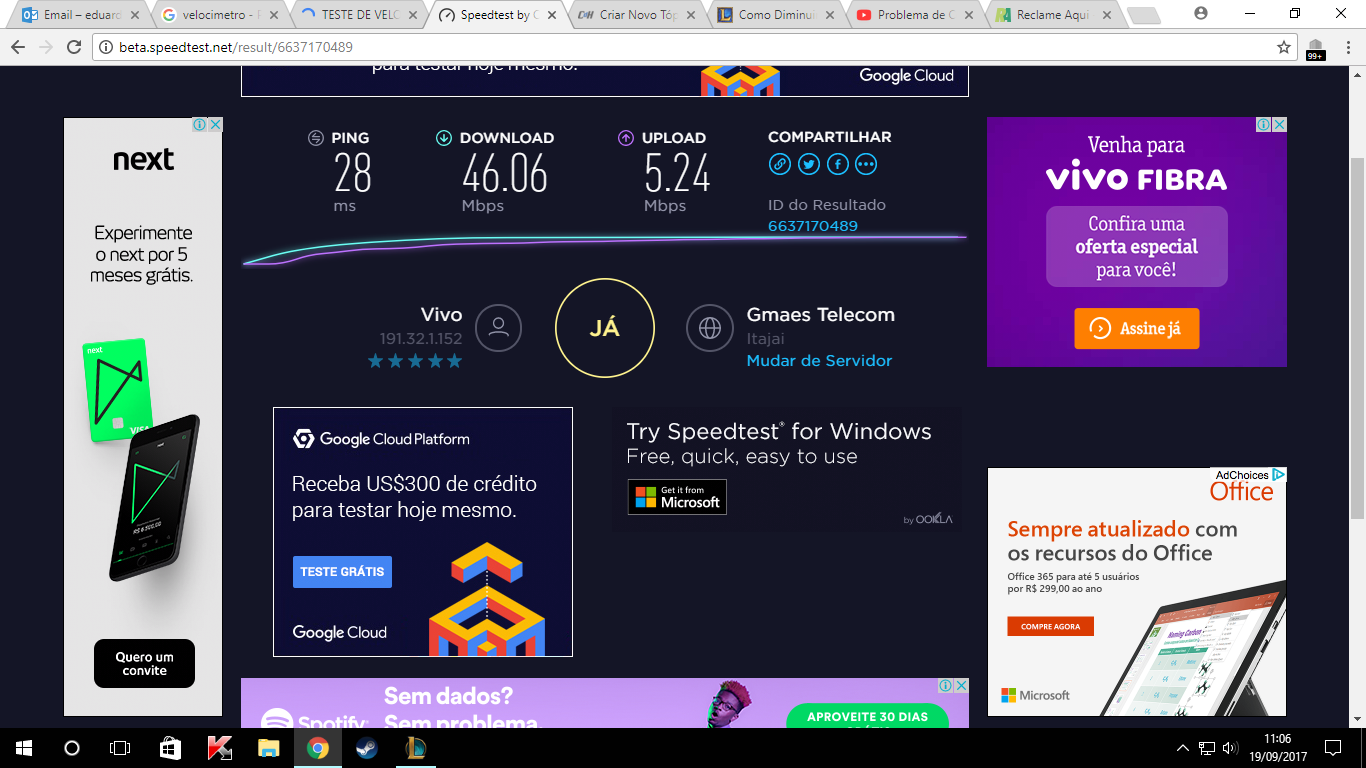This screenshot has height=768, width=1366.
Task: Go back with browser back arrow
Action: click(x=18, y=47)
